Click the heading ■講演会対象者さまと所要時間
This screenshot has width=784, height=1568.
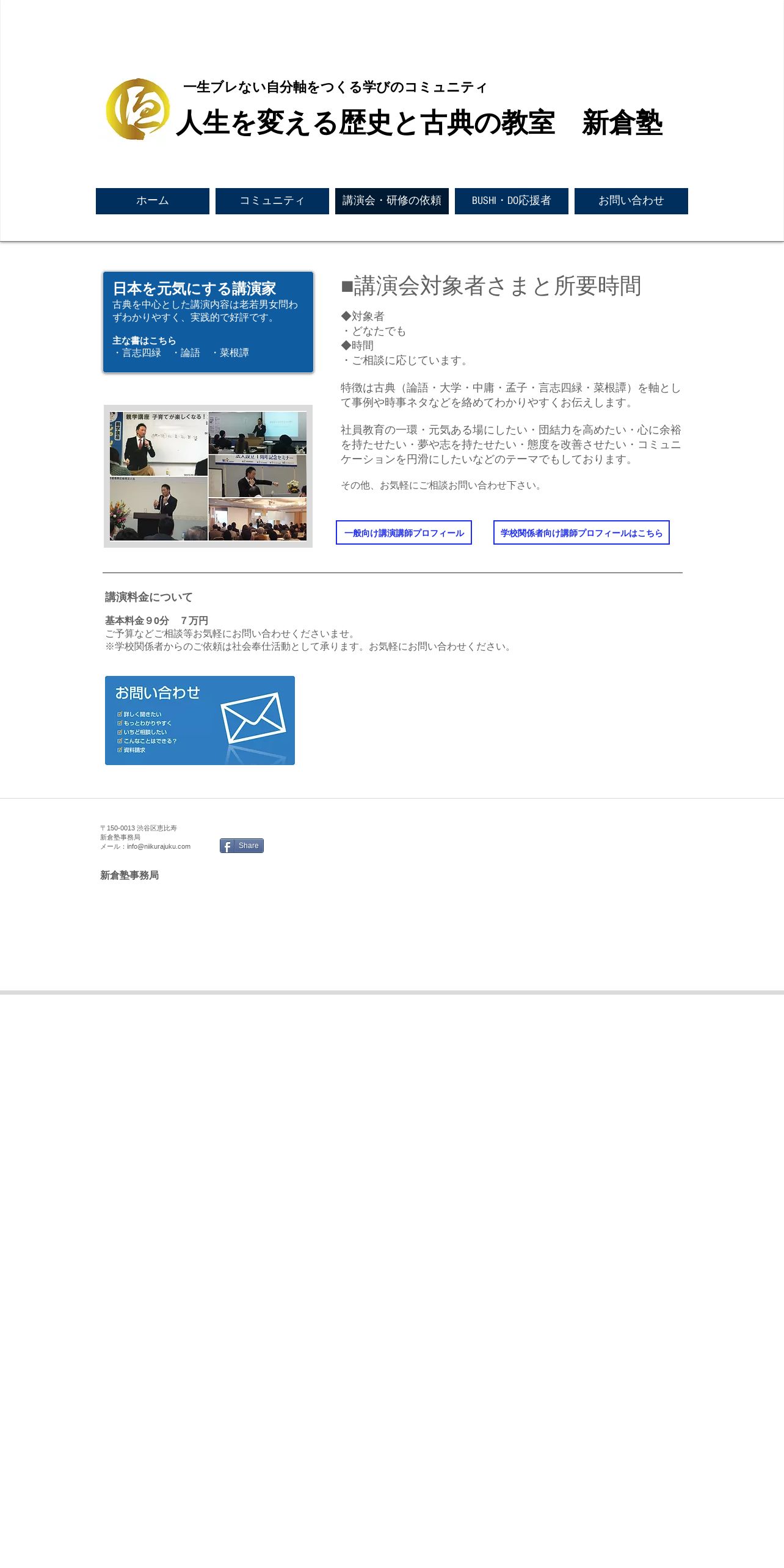click(x=491, y=286)
